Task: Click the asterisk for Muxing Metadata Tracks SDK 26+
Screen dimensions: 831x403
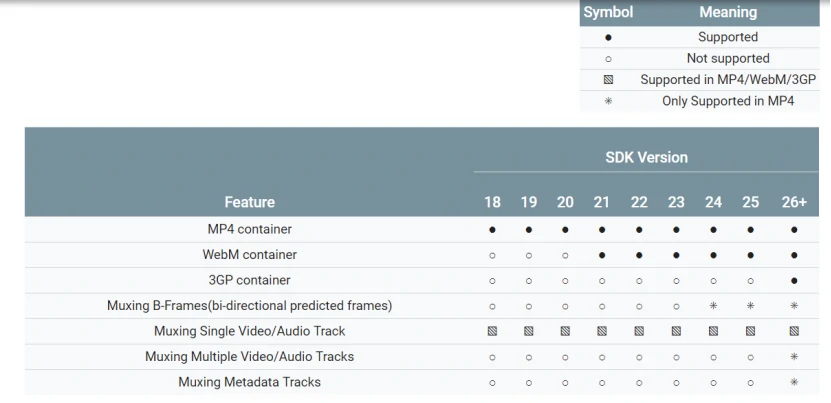Action: pyautogui.click(x=794, y=382)
